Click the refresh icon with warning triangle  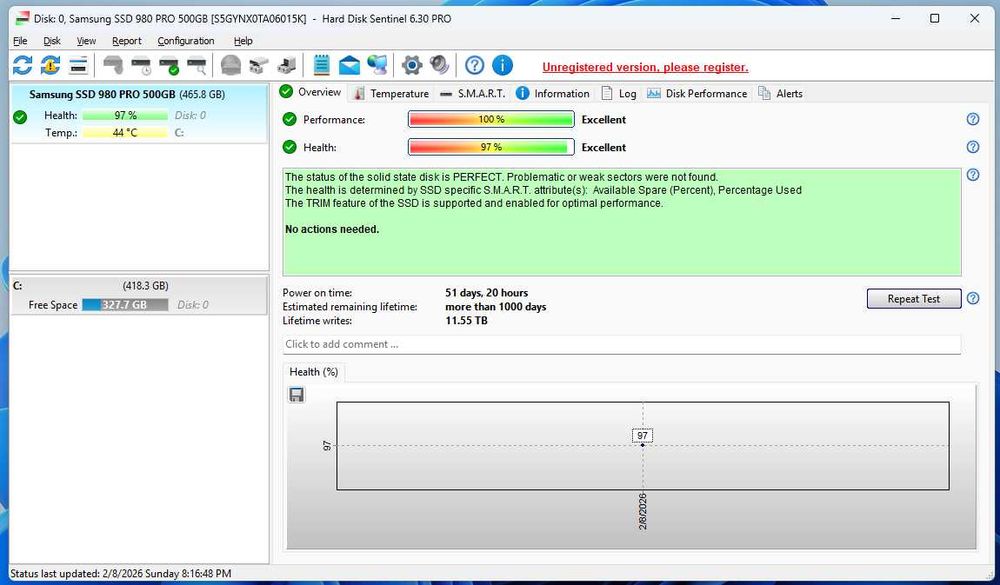50,65
